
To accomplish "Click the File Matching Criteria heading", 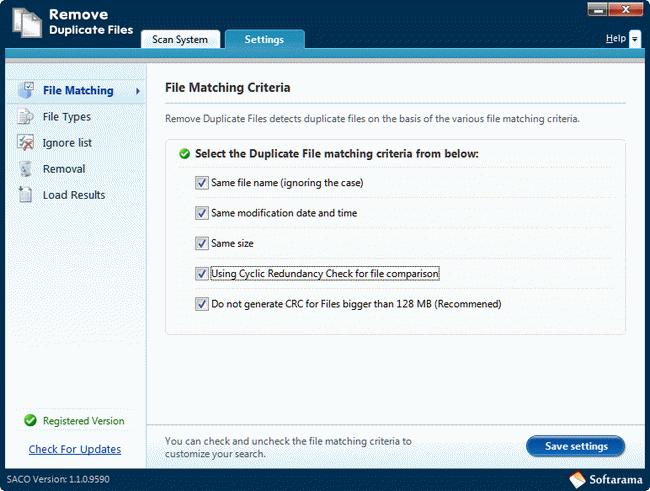I will [228, 88].
